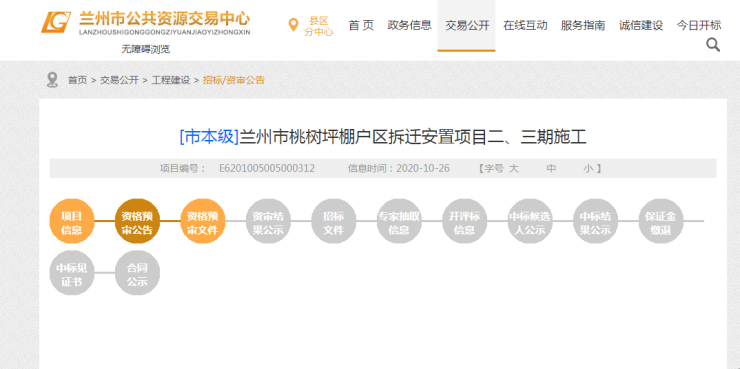Screen dimensions: 740x369
Task: Click the 无障碍浏览 link
Action: coord(145,49)
